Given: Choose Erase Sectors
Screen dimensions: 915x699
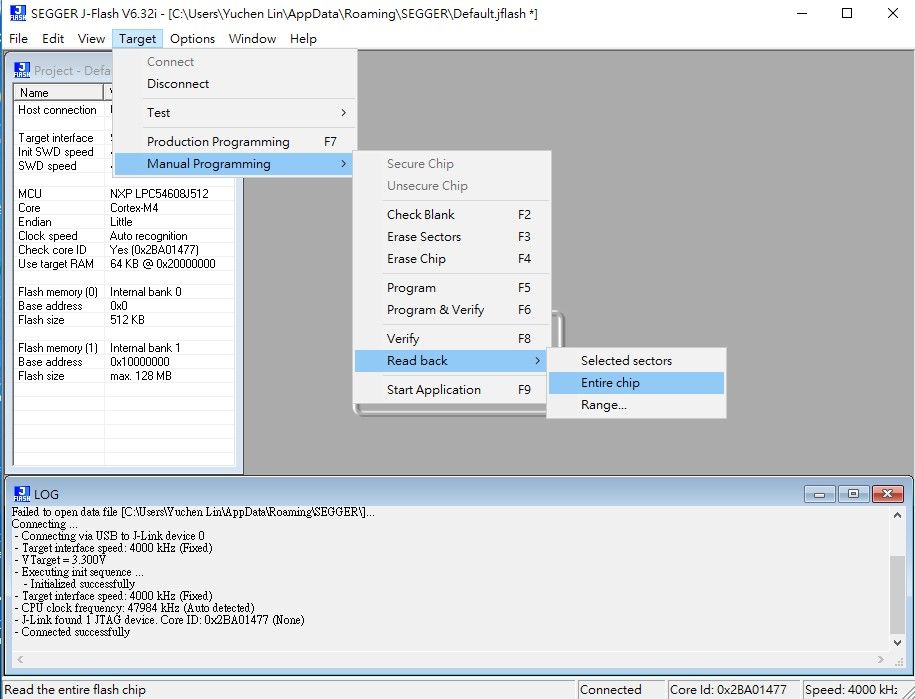Looking at the screenshot, I should coord(452,237).
